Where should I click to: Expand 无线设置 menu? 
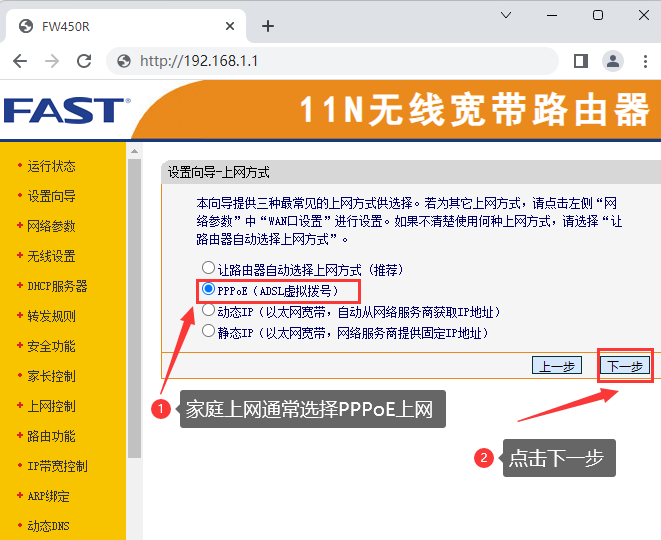pyautogui.click(x=51, y=256)
